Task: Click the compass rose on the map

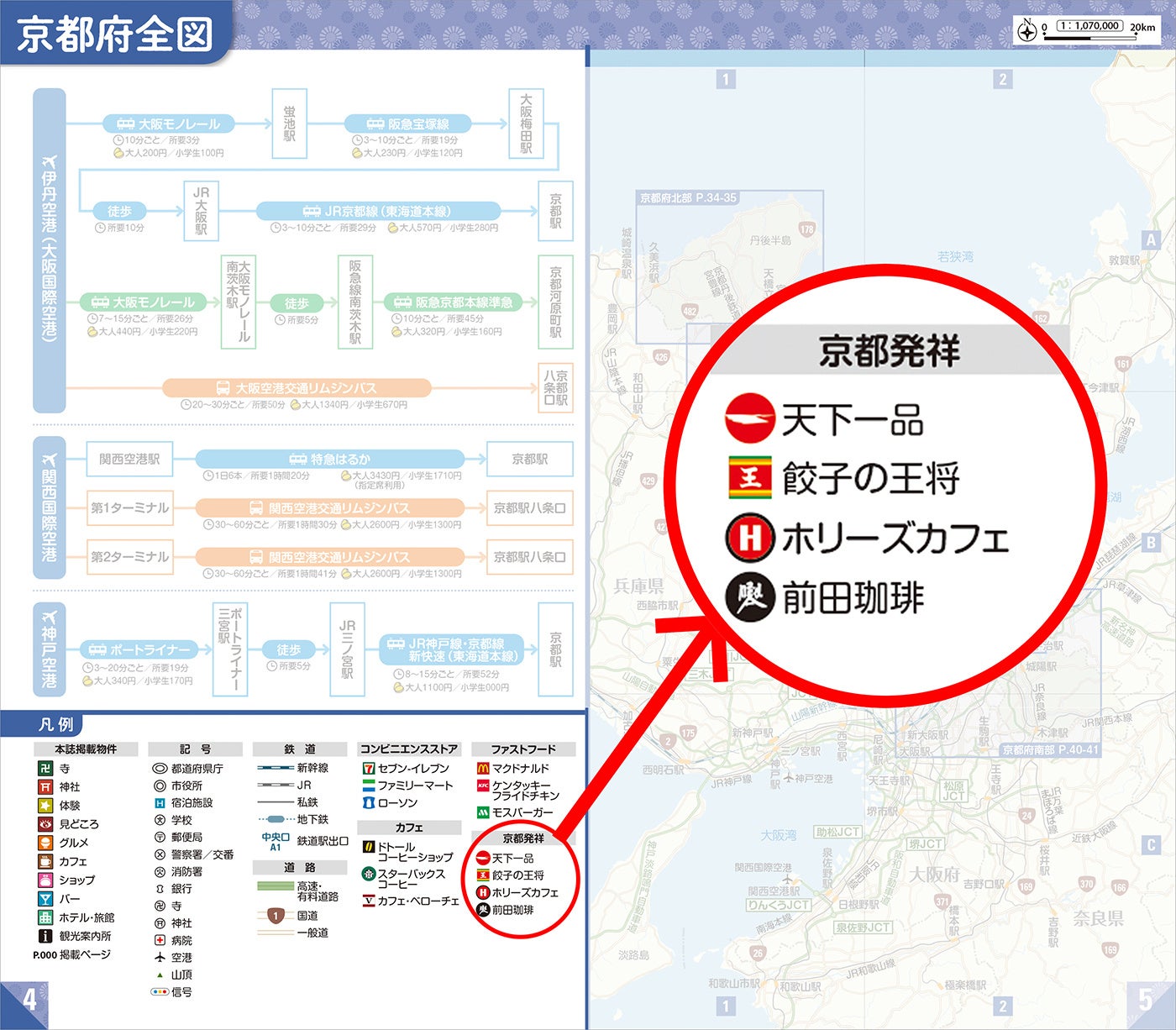Action: point(1026,30)
